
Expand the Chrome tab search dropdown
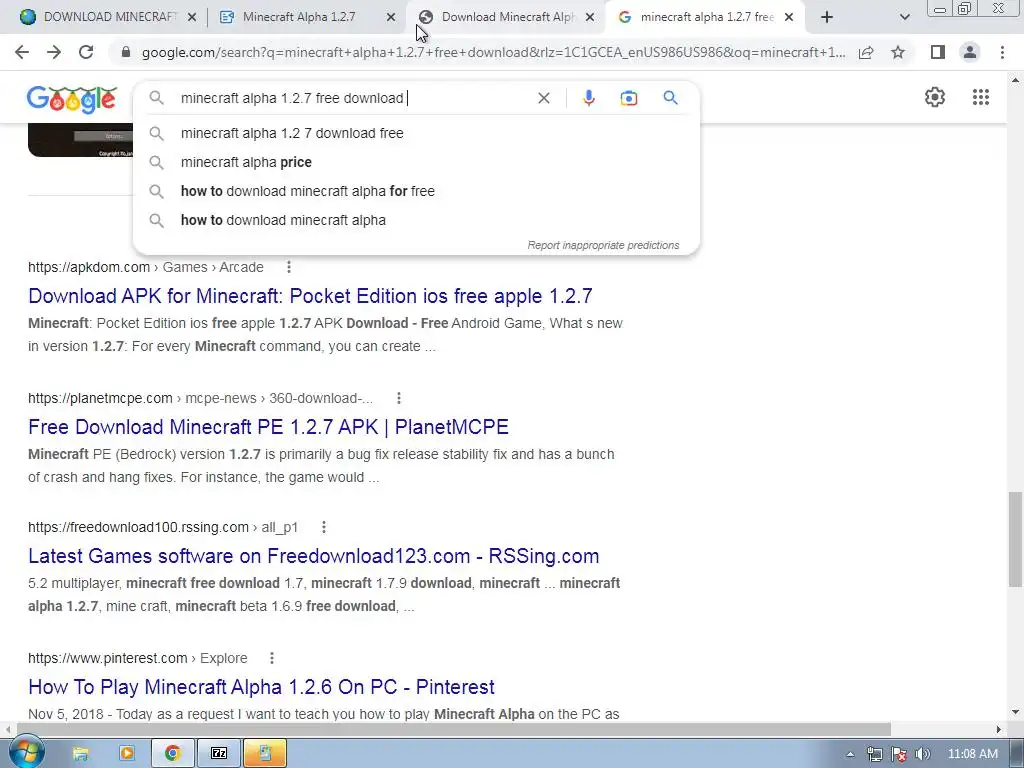coord(904,18)
